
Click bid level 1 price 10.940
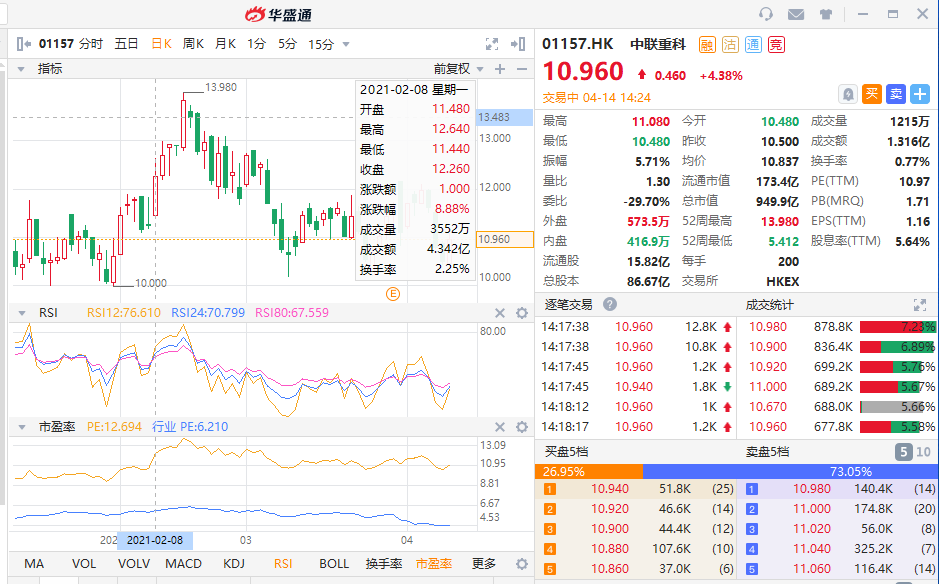tap(610, 489)
